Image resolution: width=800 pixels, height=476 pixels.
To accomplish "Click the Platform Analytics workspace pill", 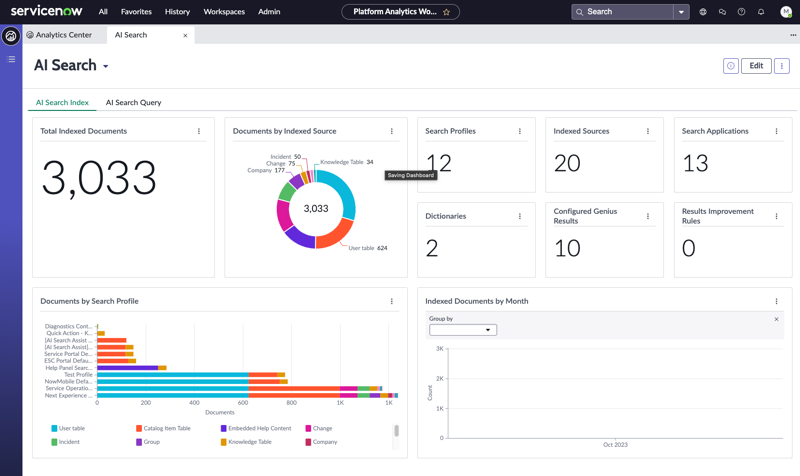I will pyautogui.click(x=400, y=12).
